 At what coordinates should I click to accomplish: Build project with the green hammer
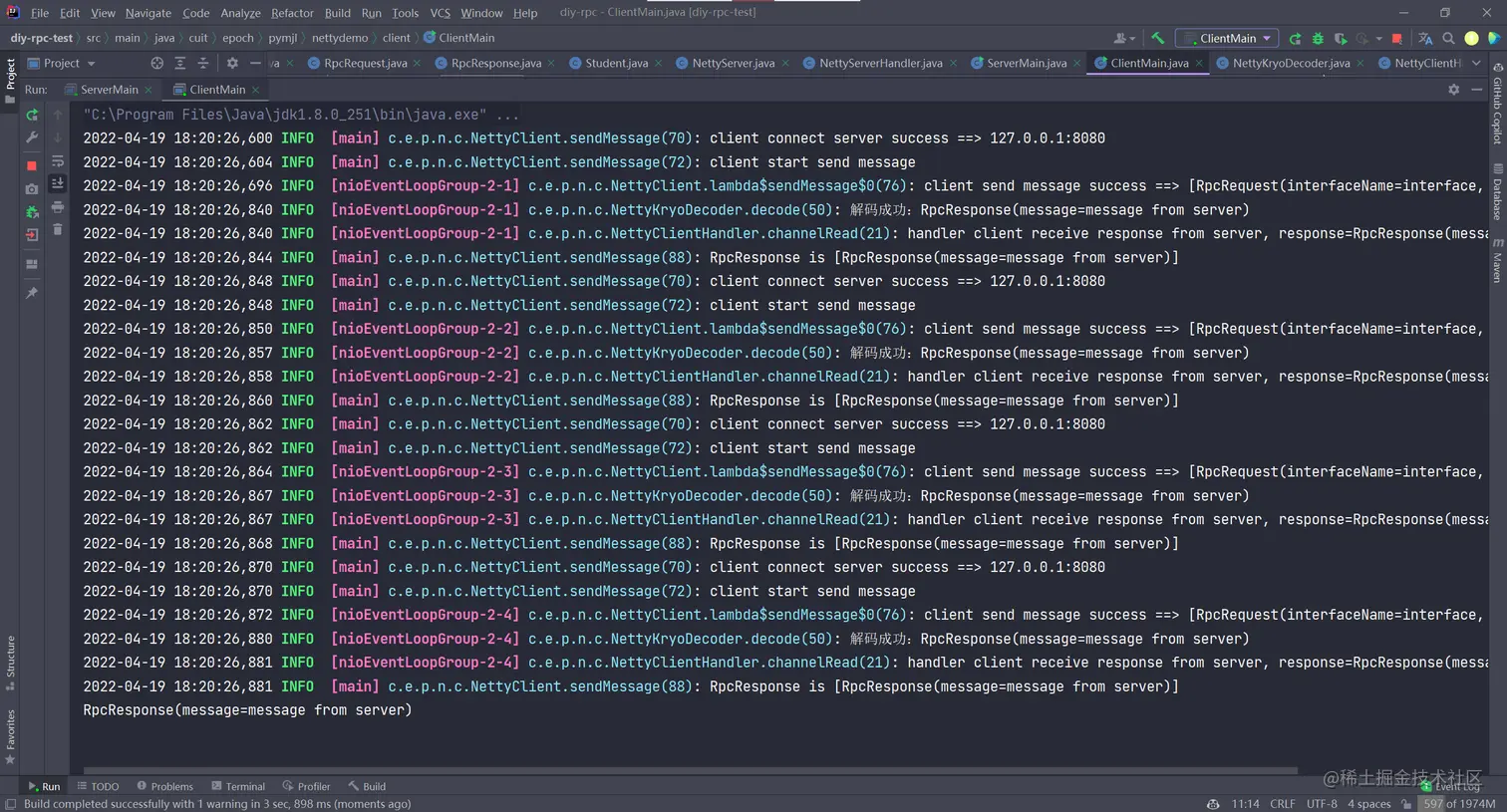(x=1157, y=38)
